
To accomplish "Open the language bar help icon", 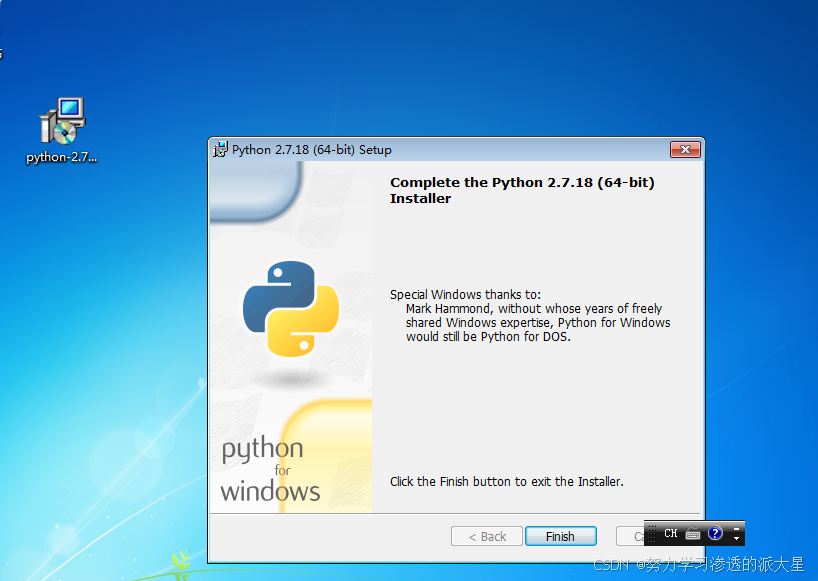I will click(x=715, y=533).
